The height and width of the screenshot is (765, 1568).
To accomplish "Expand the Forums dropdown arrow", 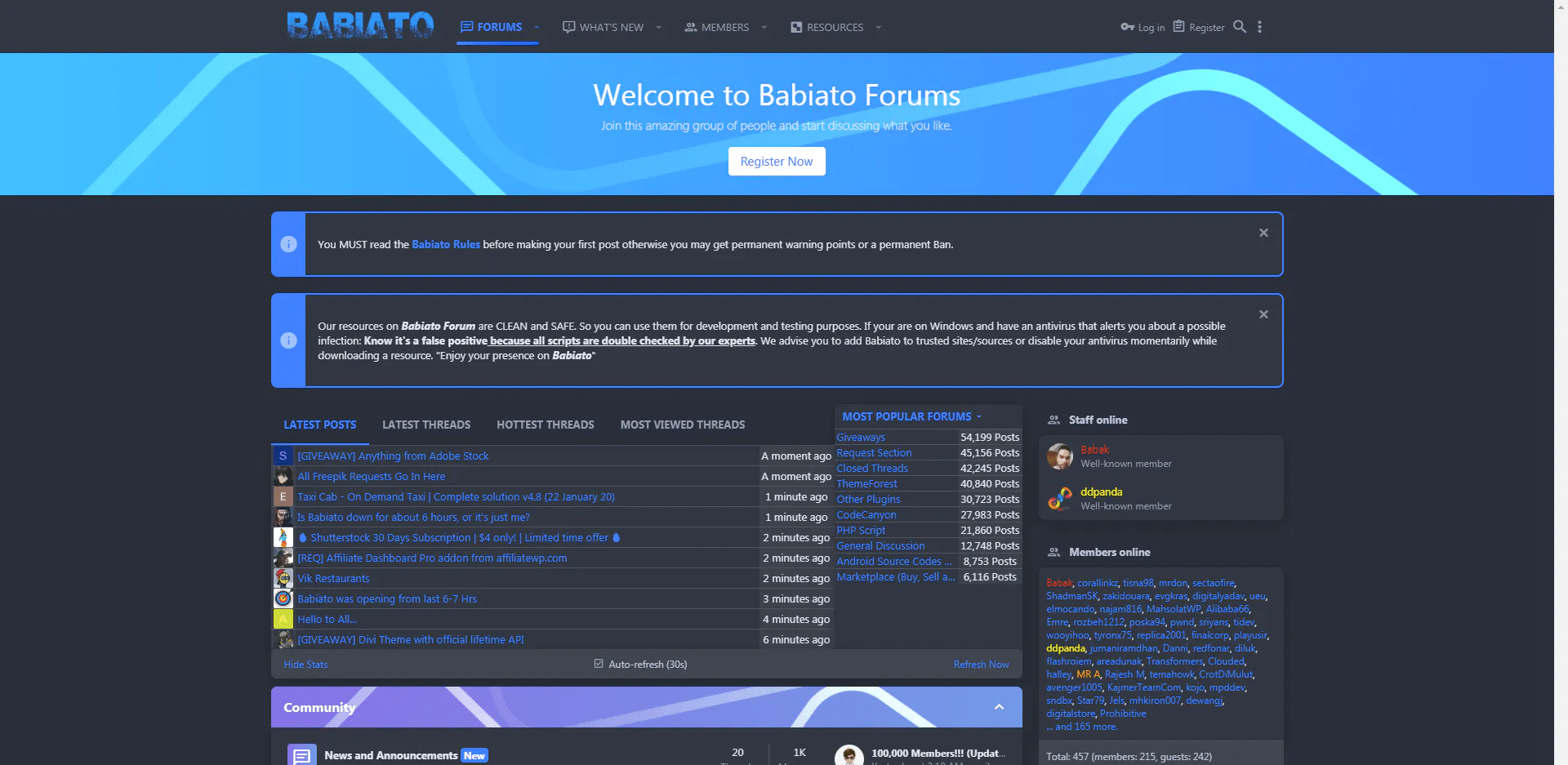I will tap(537, 27).
